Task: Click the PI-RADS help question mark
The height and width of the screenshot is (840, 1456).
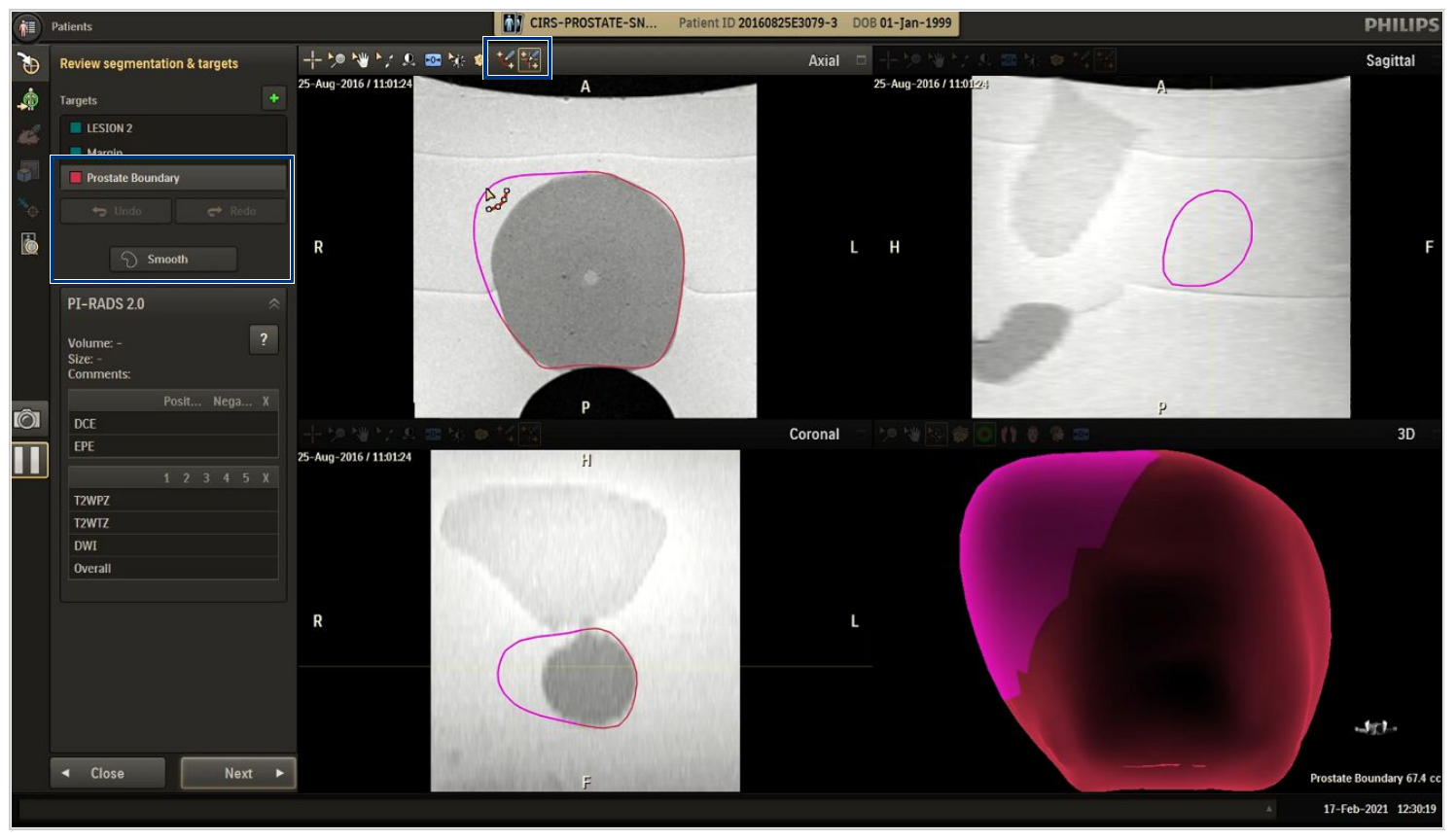Action: 264,339
